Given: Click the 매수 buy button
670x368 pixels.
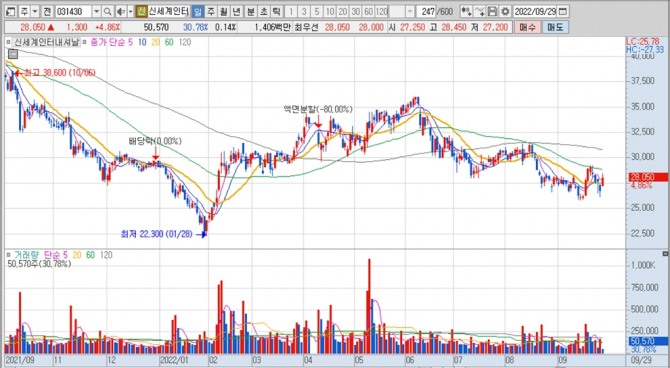Looking at the screenshot, I should (527, 27).
